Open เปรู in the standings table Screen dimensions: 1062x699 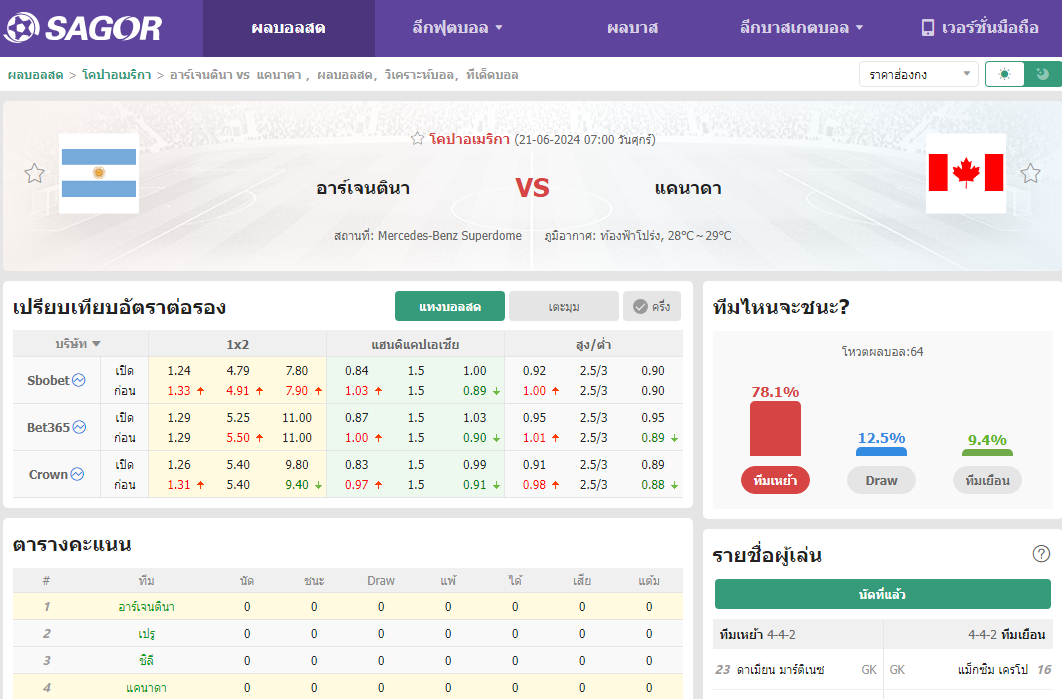(x=146, y=634)
